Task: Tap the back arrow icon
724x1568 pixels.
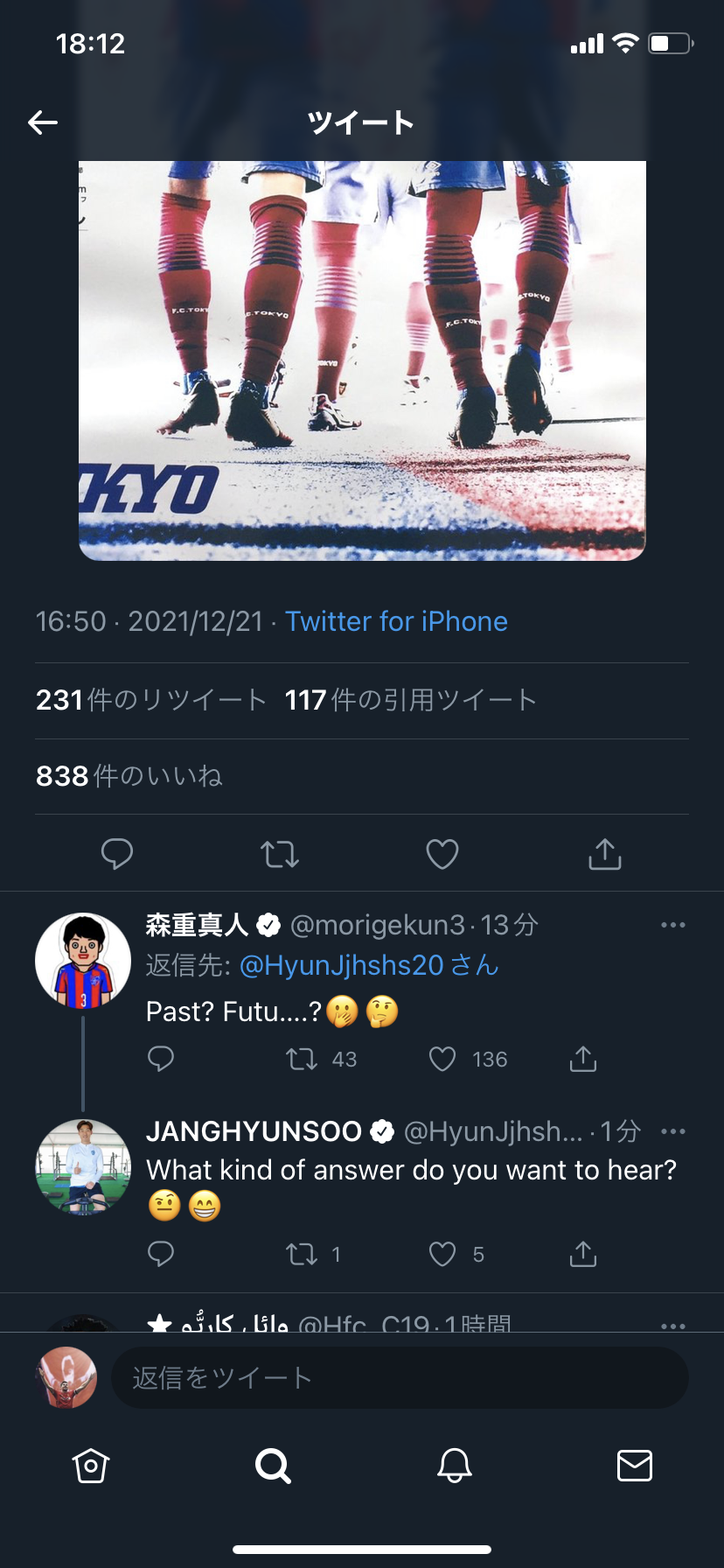Action: pos(43,122)
